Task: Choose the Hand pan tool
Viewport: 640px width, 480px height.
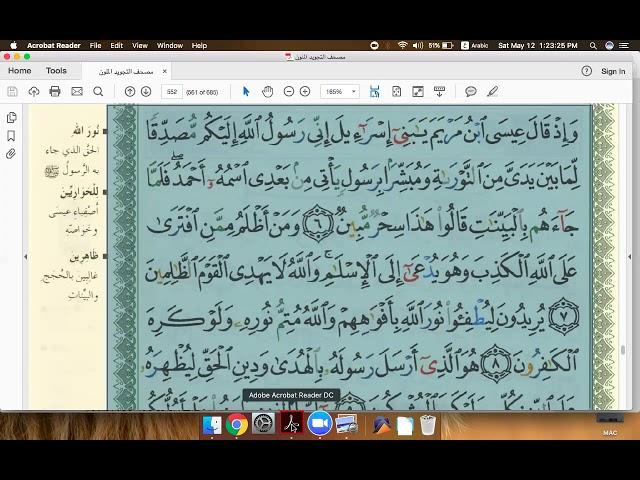Action: tap(267, 91)
